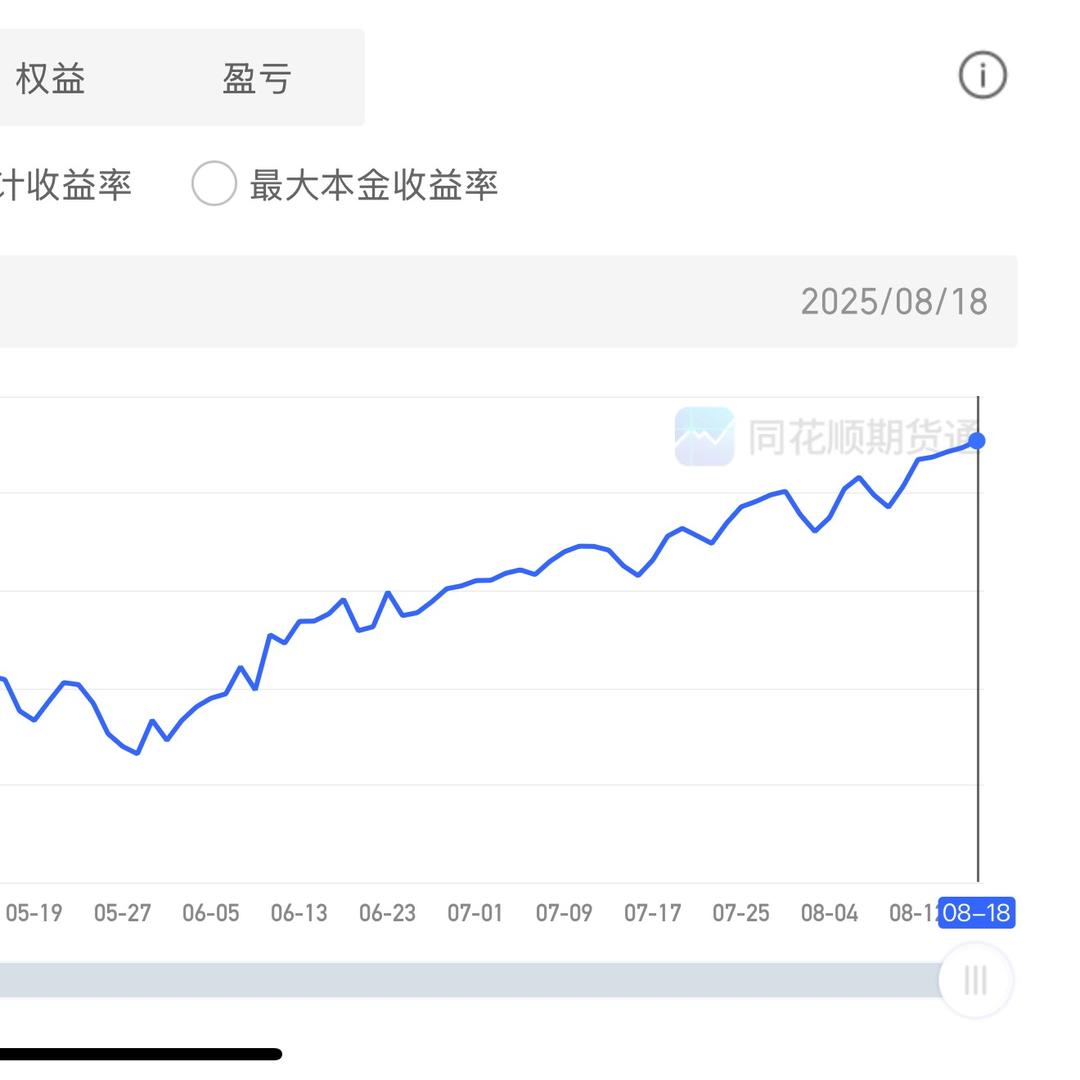Click the 06-13 axis label
1080x1080 pixels.
[x=299, y=913]
